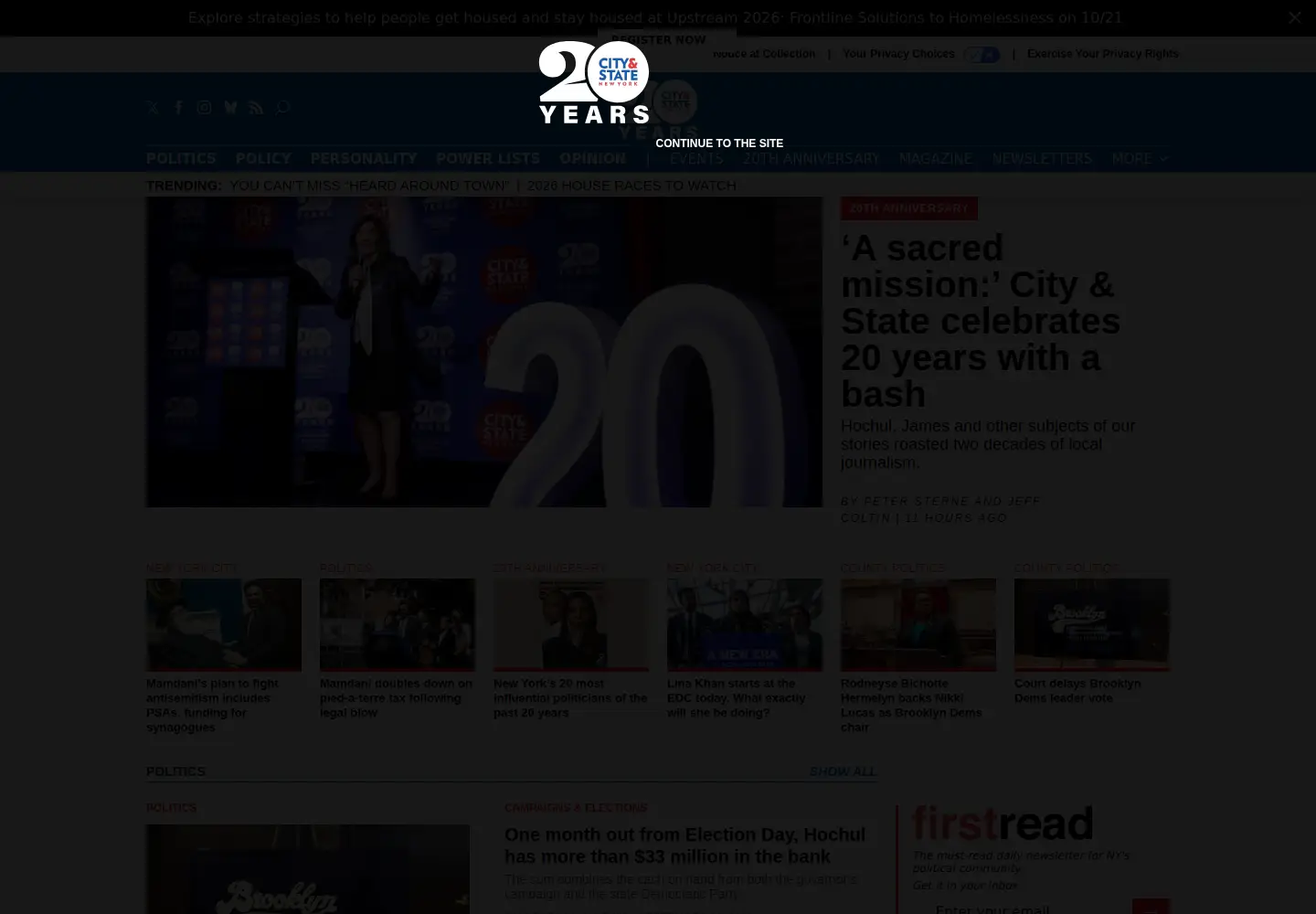Click Show All in Politics section
Screen dimensions: 1316x914
(x=843, y=771)
